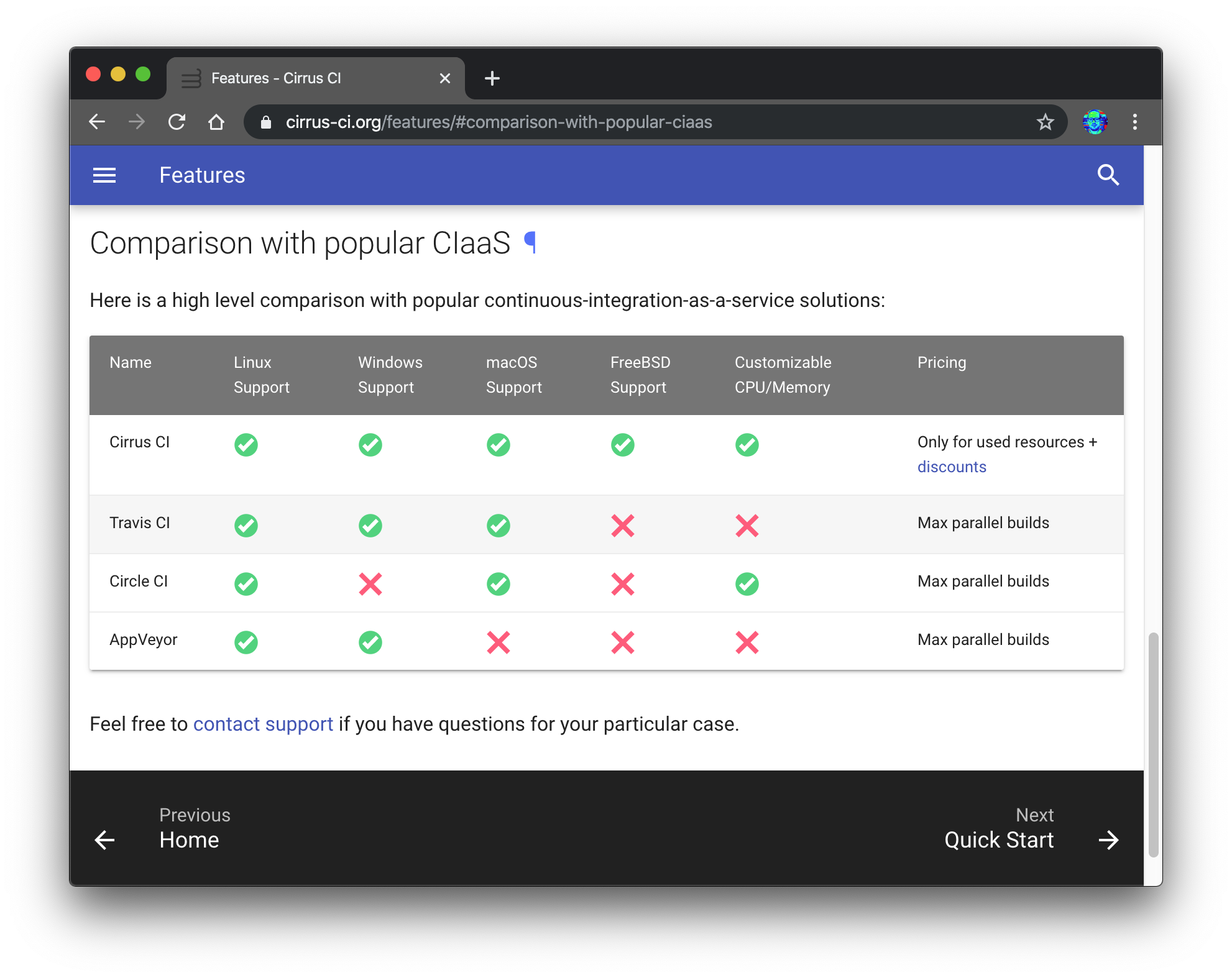This screenshot has width=1232, height=978.
Task: Open the navigation hamburger menu
Action: point(104,175)
